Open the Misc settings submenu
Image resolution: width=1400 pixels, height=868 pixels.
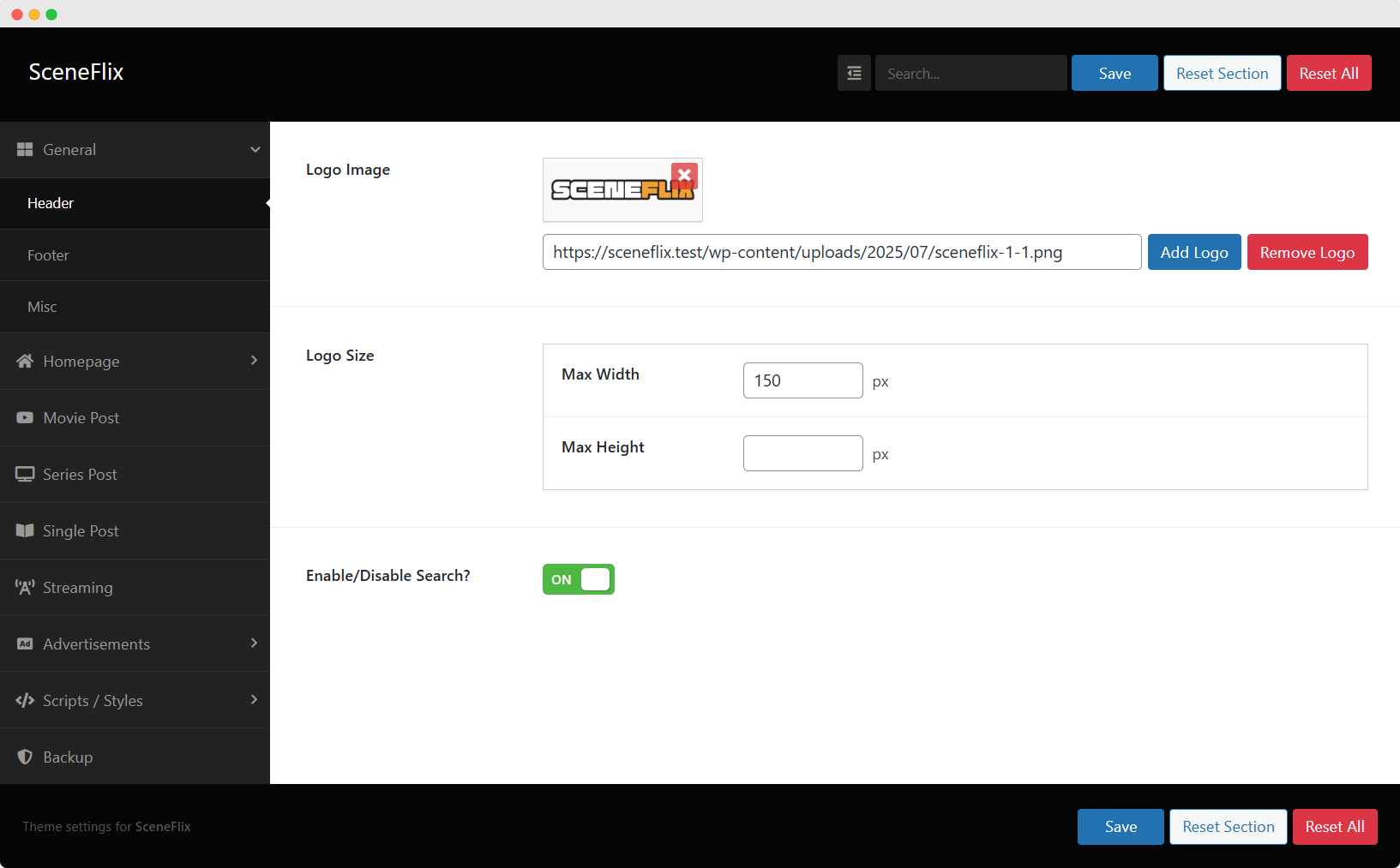click(135, 307)
